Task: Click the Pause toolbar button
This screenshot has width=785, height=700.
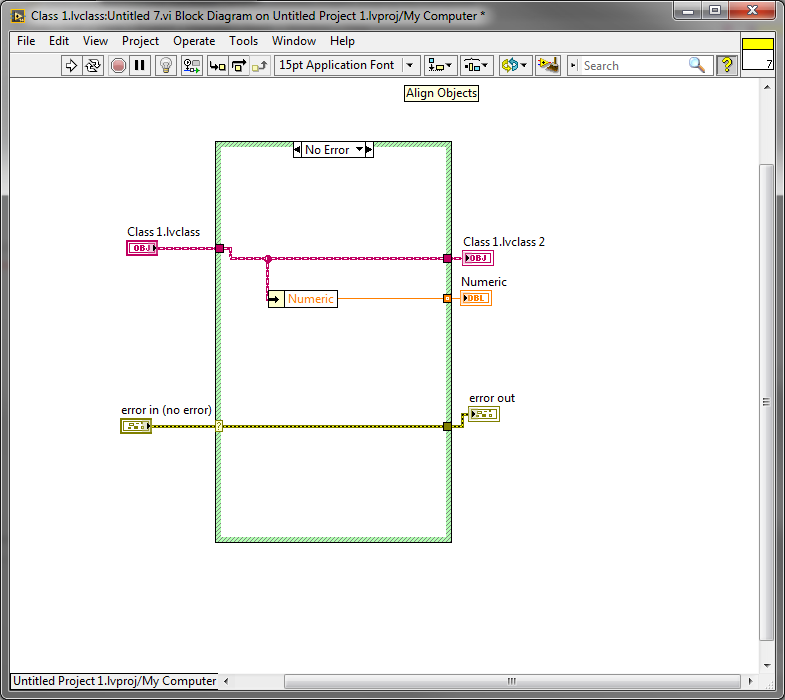Action: [140, 65]
